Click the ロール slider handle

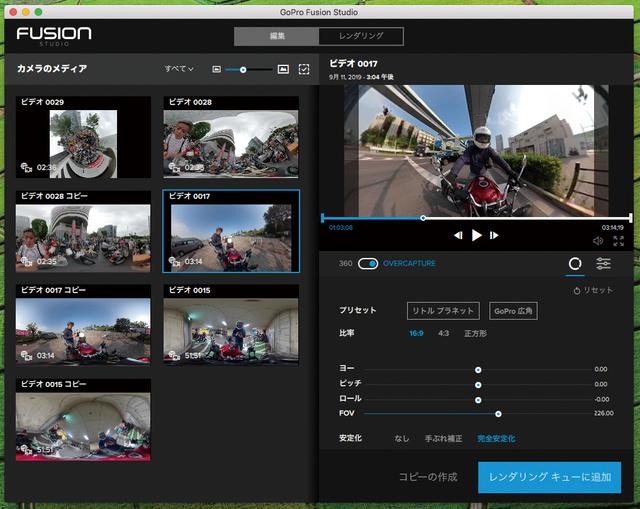tap(478, 400)
